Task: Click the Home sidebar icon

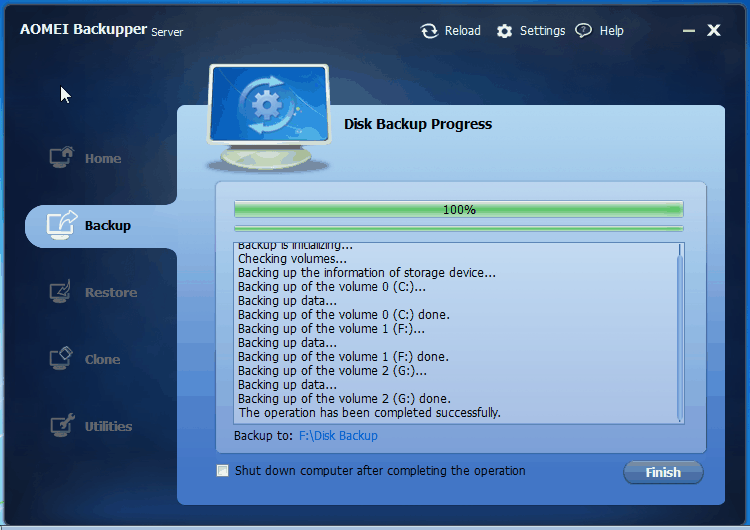Action: (x=62, y=157)
